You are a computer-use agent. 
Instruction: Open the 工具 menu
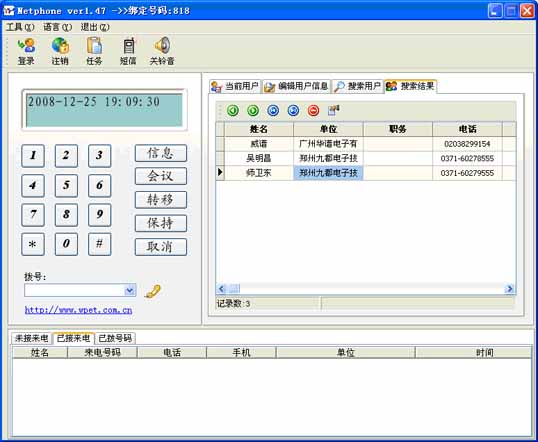pyautogui.click(x=20, y=27)
